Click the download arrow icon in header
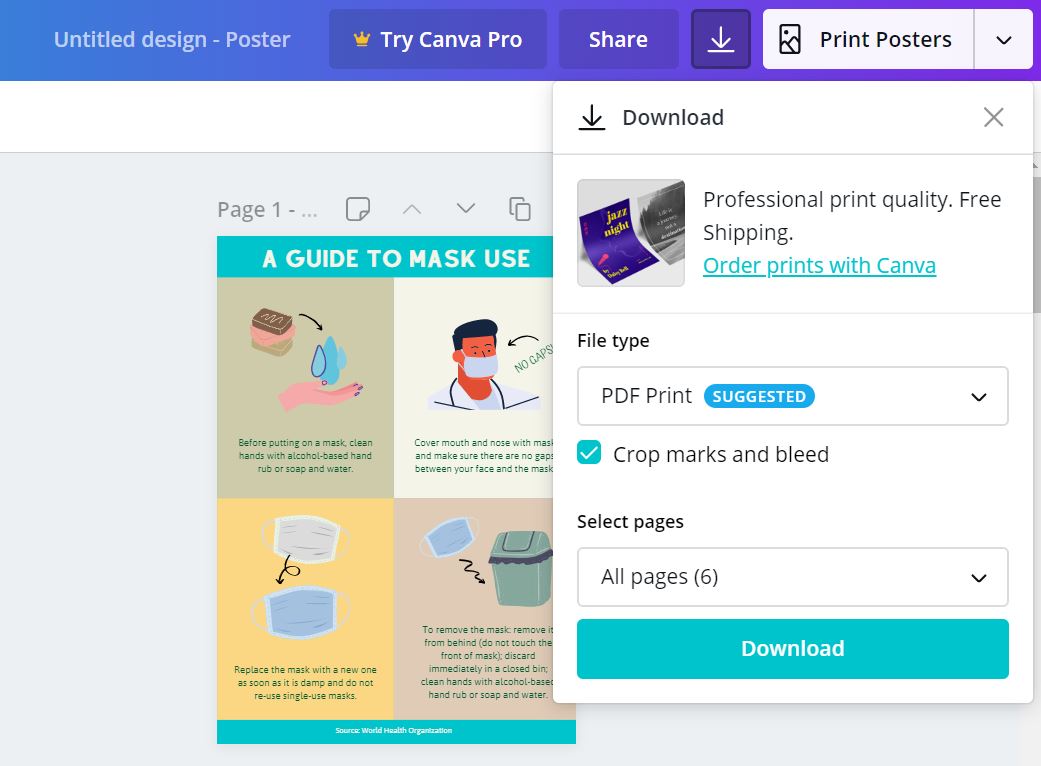Viewport: 1041px width, 766px height. coord(720,40)
